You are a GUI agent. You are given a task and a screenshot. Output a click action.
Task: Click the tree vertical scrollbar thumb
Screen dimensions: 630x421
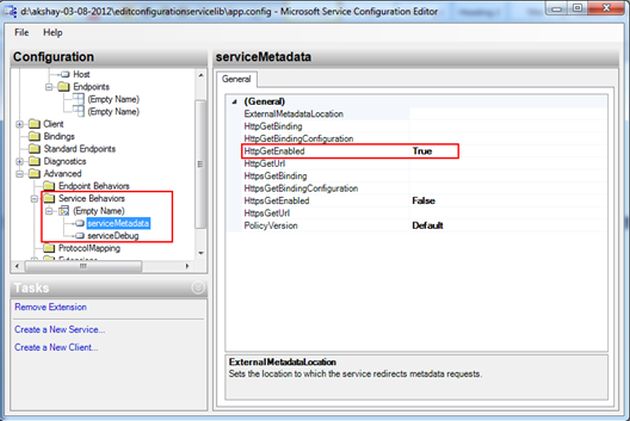(200, 164)
